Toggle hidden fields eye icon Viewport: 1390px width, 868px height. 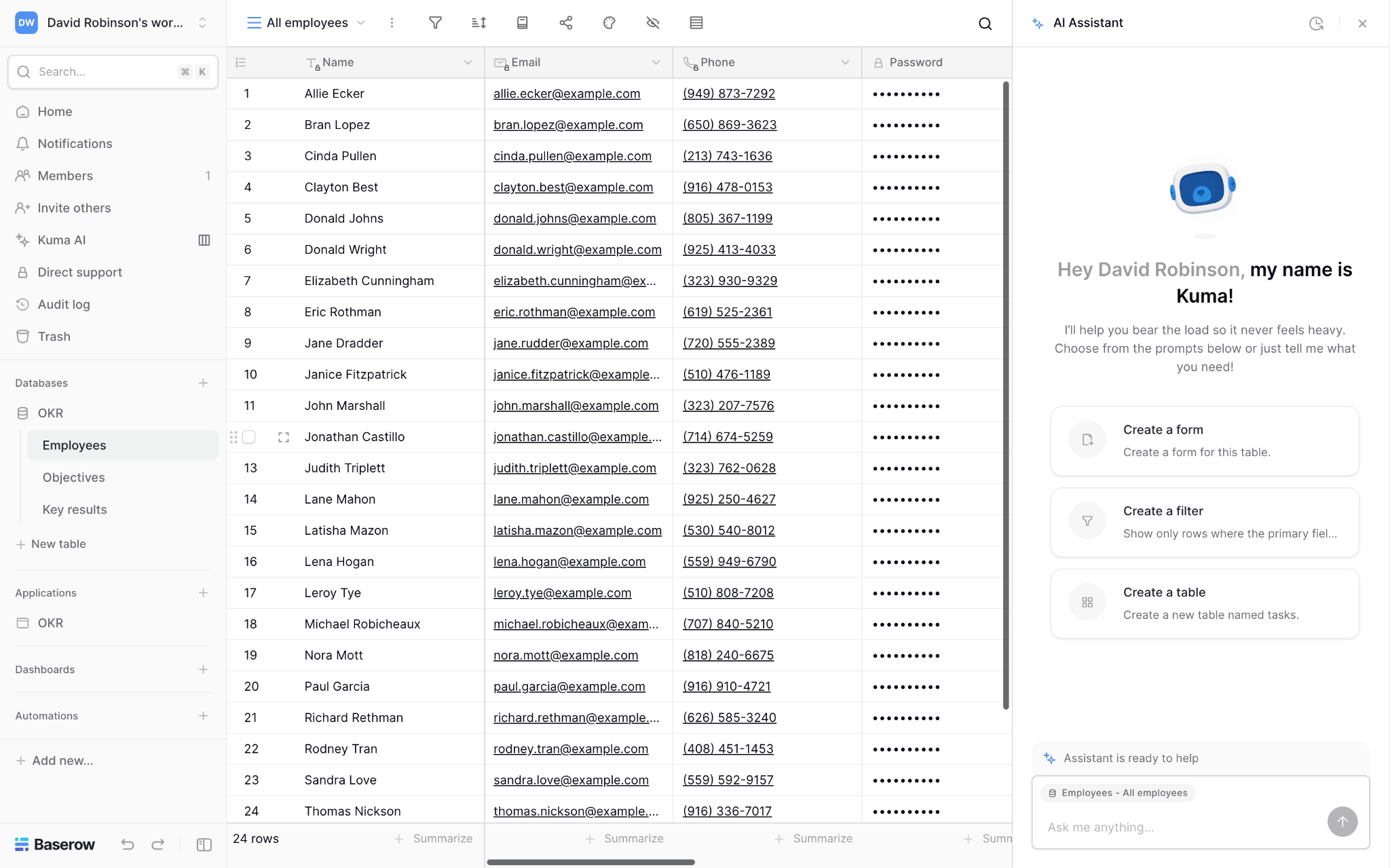coord(652,23)
